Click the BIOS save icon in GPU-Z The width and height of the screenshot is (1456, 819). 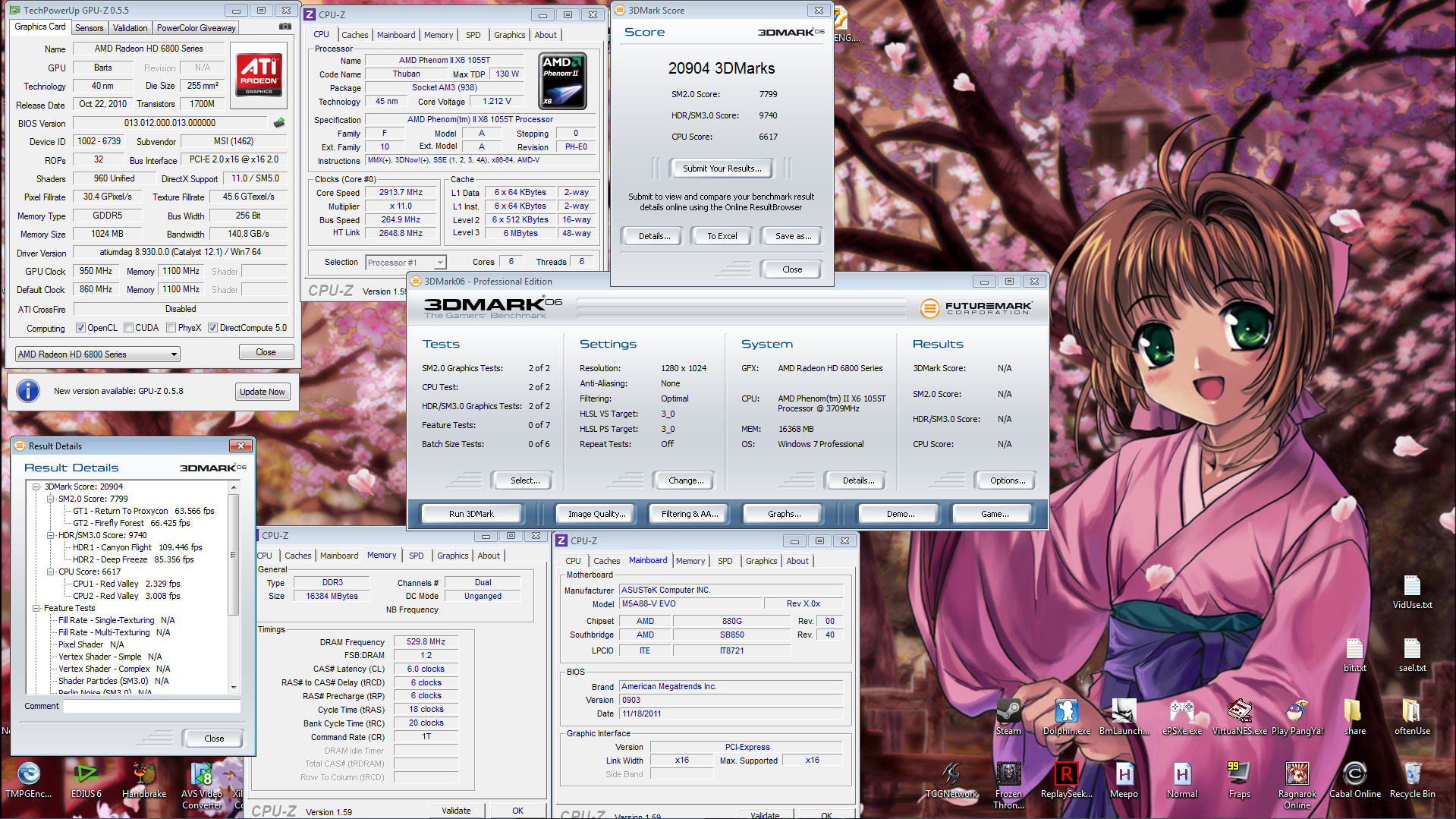click(279, 123)
